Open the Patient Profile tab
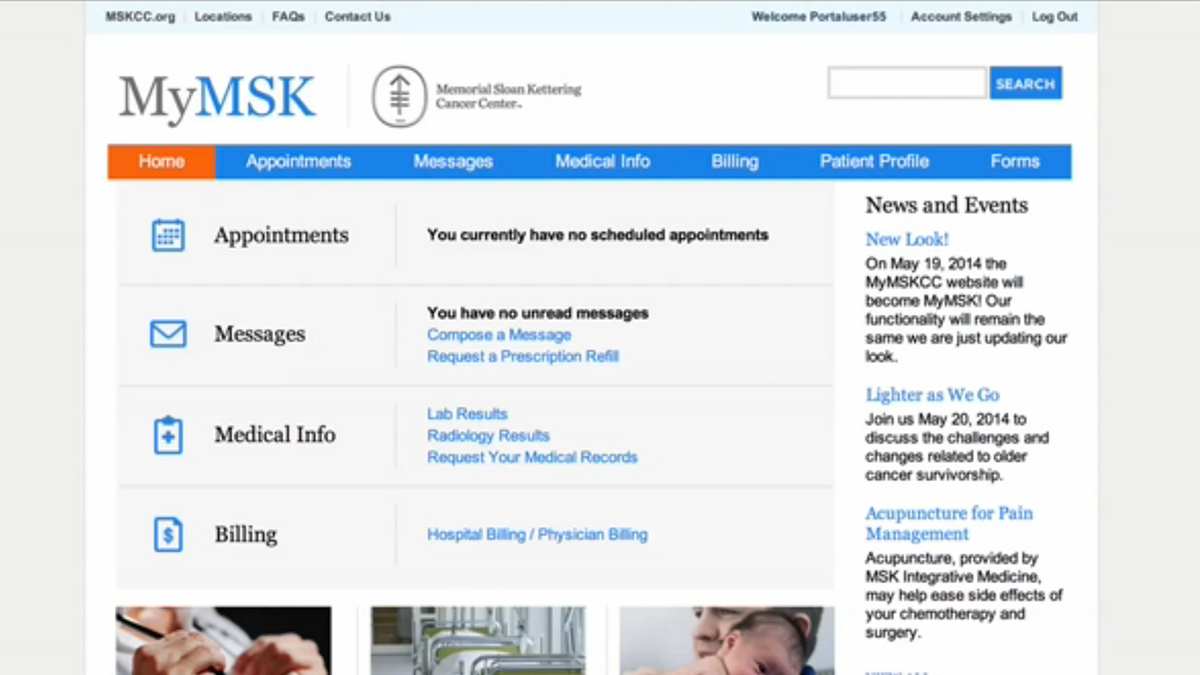1200x675 pixels. 874,161
